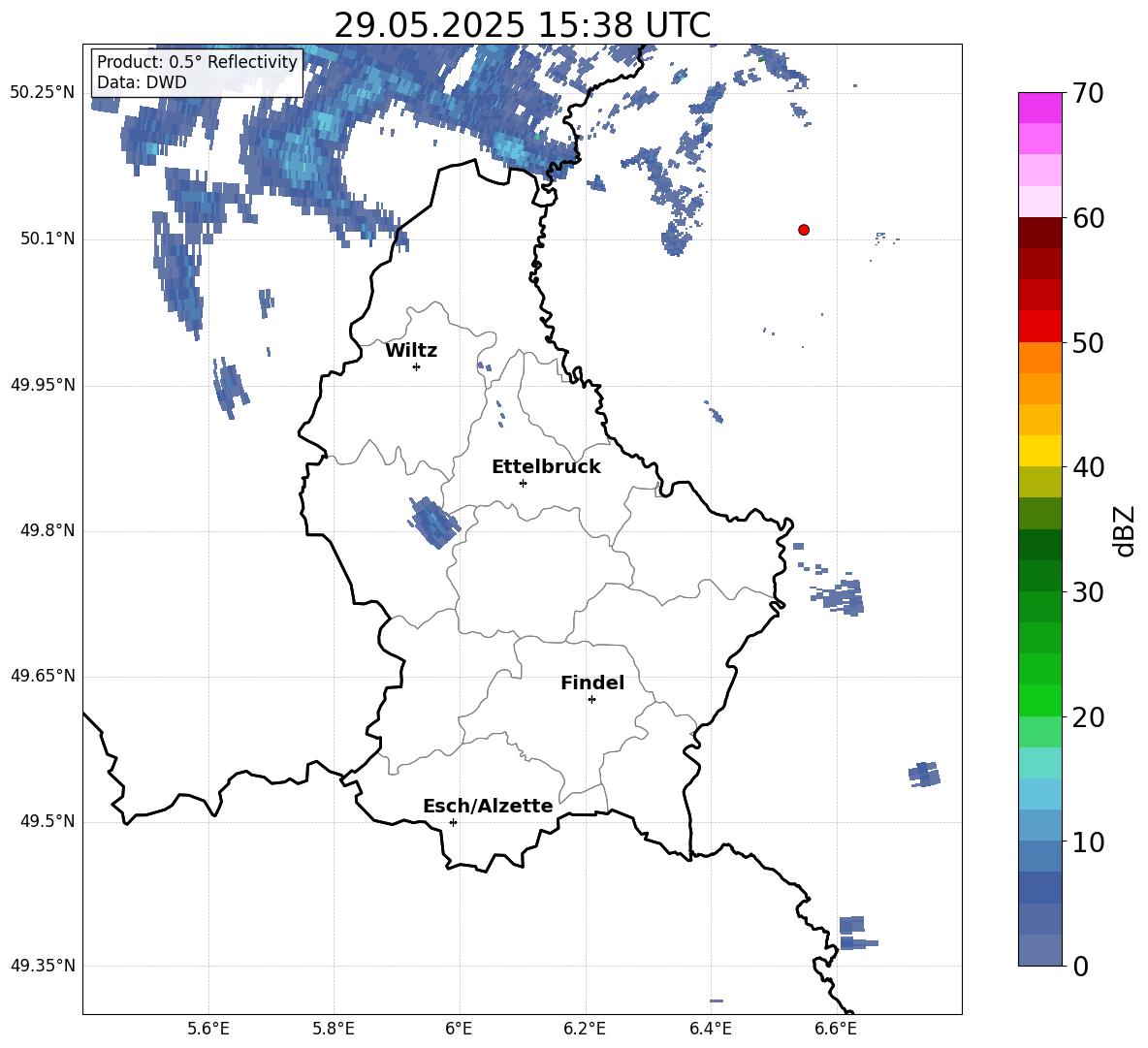
Task: Click the Esch/Alzette station cross marker
Action: tap(453, 822)
